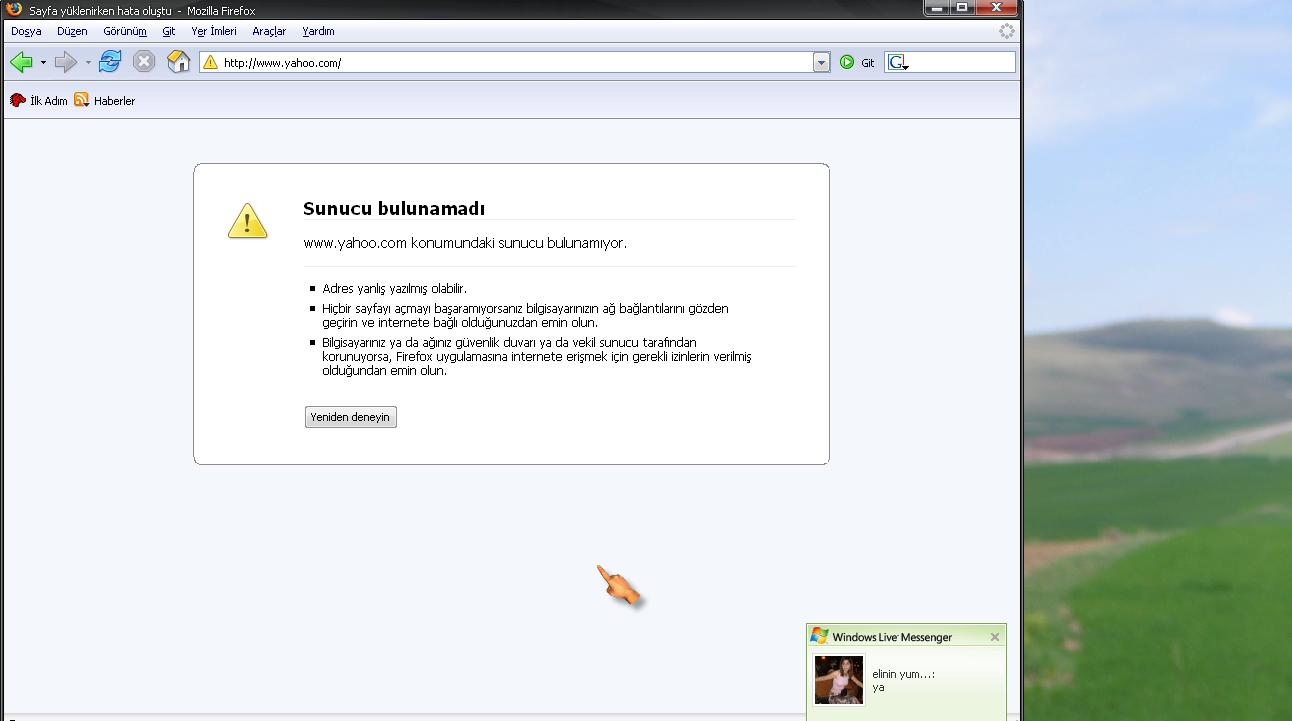
Task: Click the 'www.yahoo.com konumundaki sunucu bulunamıyor' text
Action: (x=465, y=243)
